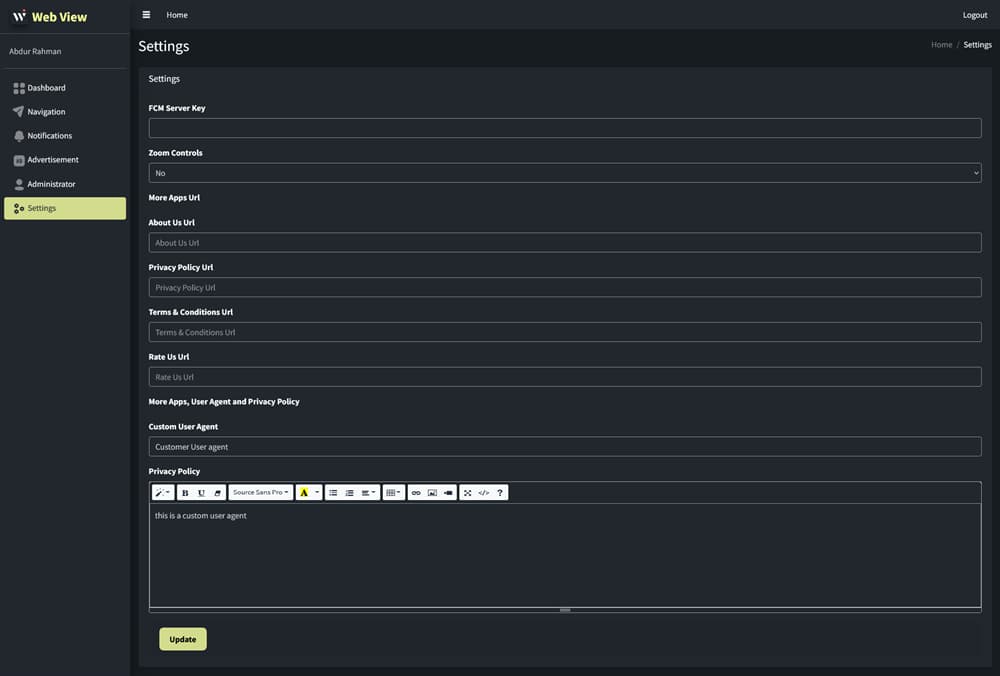Click the eraser remove-formatting icon

[x=217, y=492]
